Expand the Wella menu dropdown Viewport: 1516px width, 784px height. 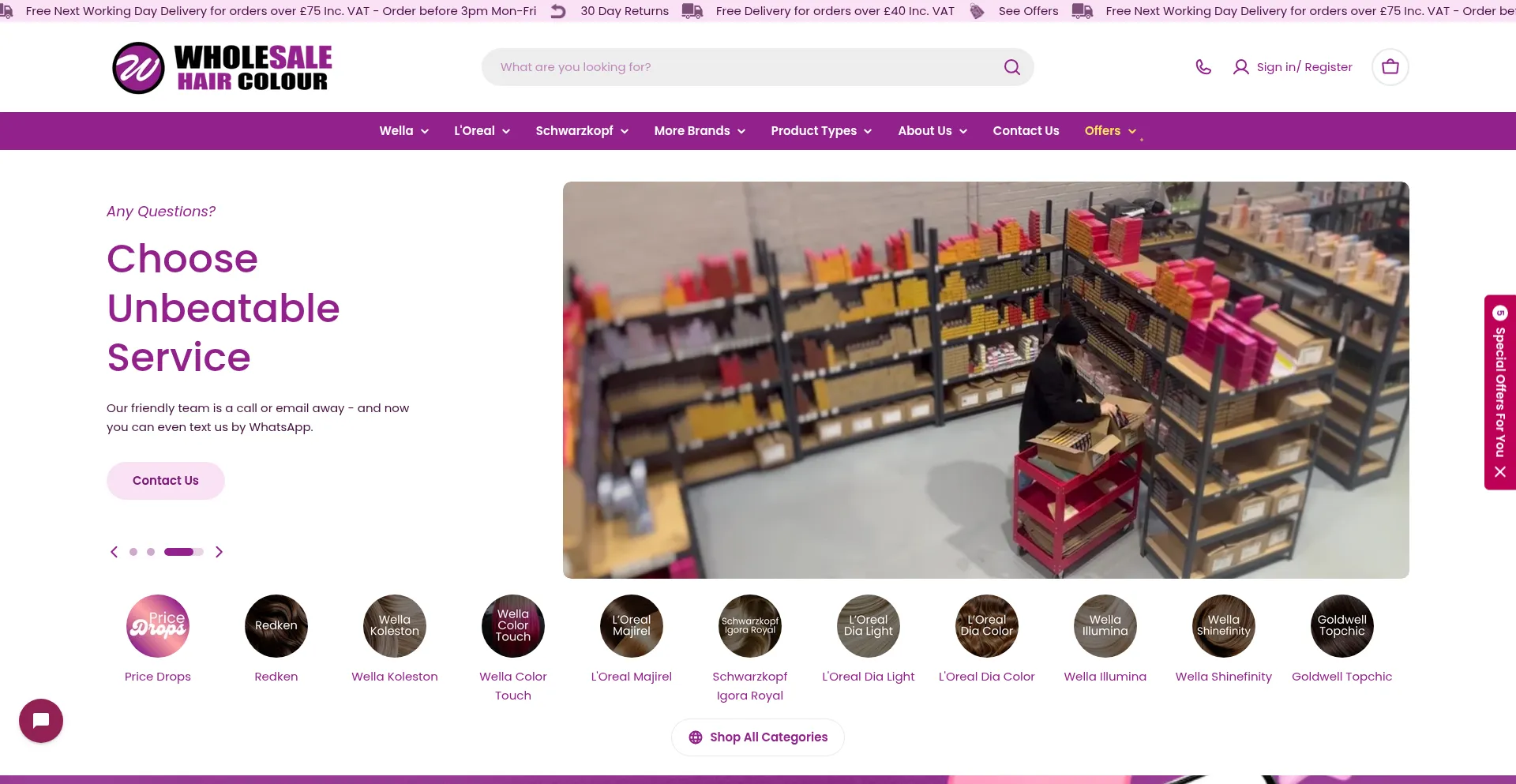click(x=403, y=131)
